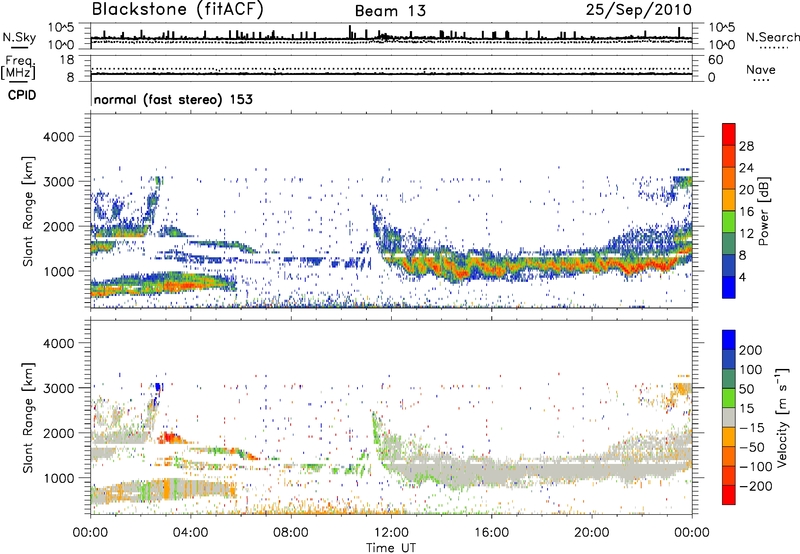Viewport: 800px width, 554px height.
Task: Click the "12:00" time axis label
Action: [391, 533]
